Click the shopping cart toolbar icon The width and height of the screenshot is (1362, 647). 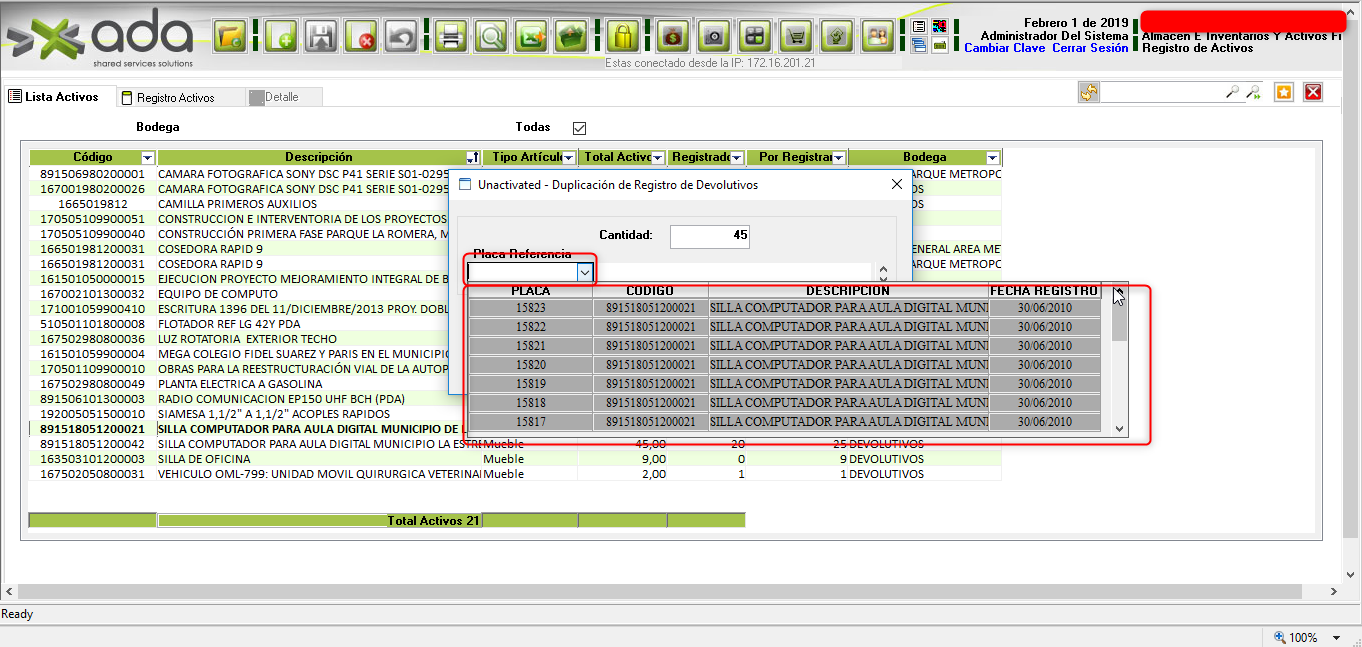click(796, 37)
